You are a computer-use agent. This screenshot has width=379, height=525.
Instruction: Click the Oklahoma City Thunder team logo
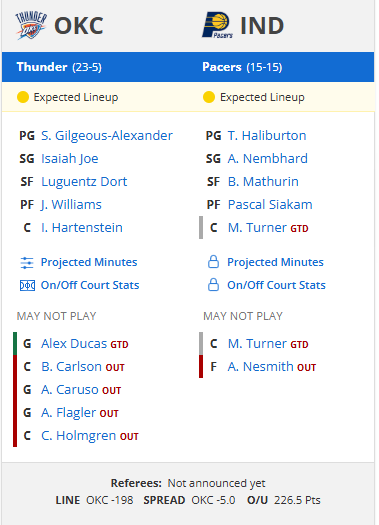point(31,25)
